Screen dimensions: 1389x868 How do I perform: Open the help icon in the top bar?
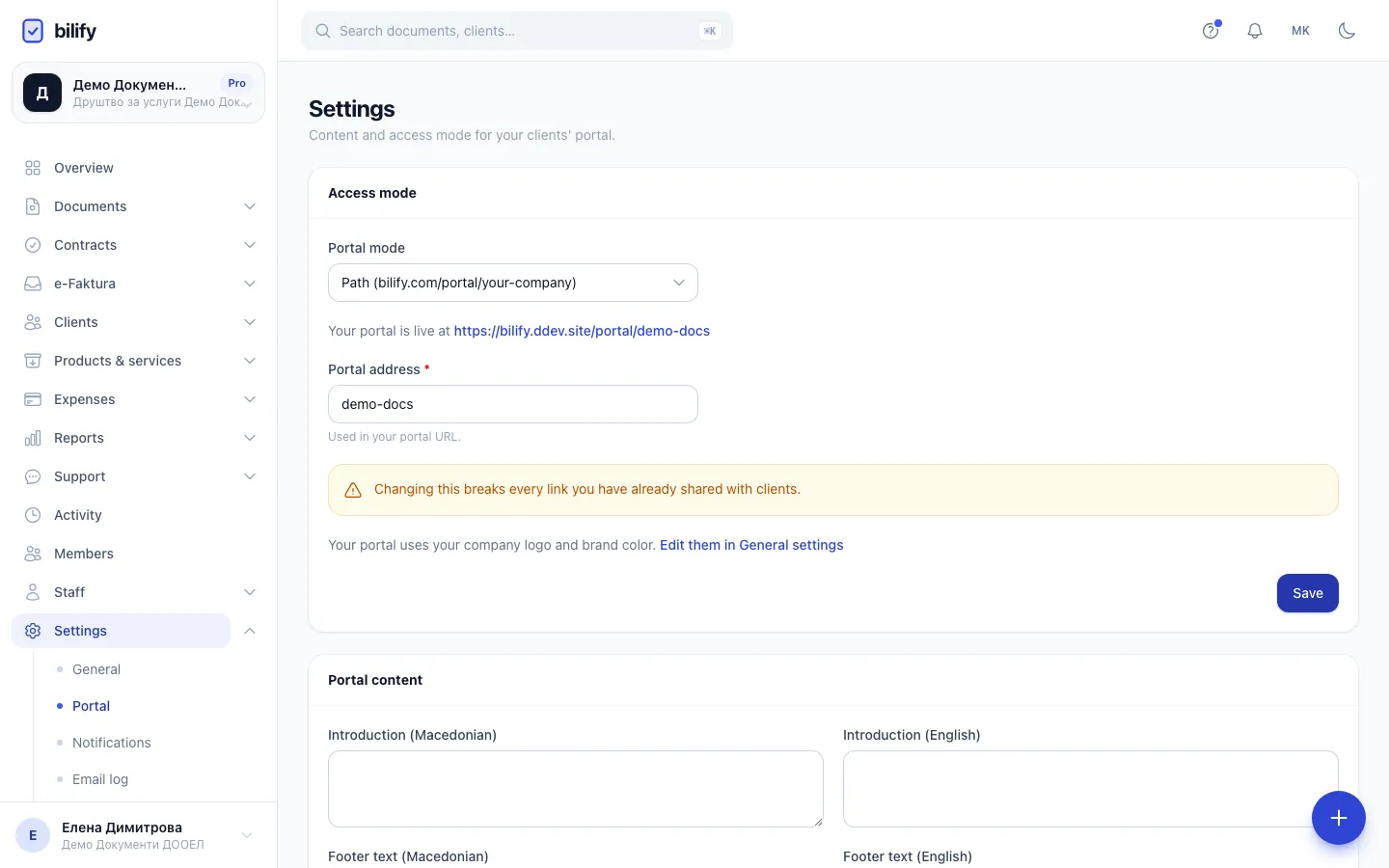(x=1211, y=31)
